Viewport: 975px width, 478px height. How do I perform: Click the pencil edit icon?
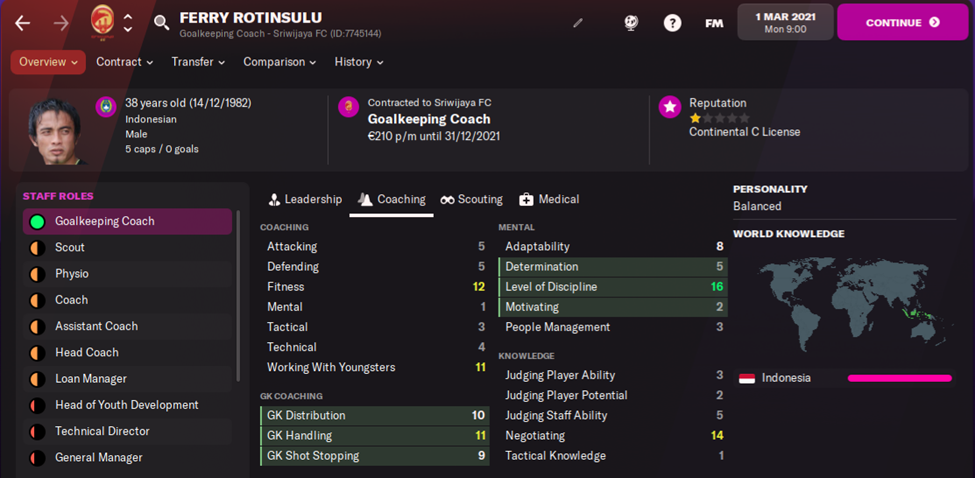[578, 22]
